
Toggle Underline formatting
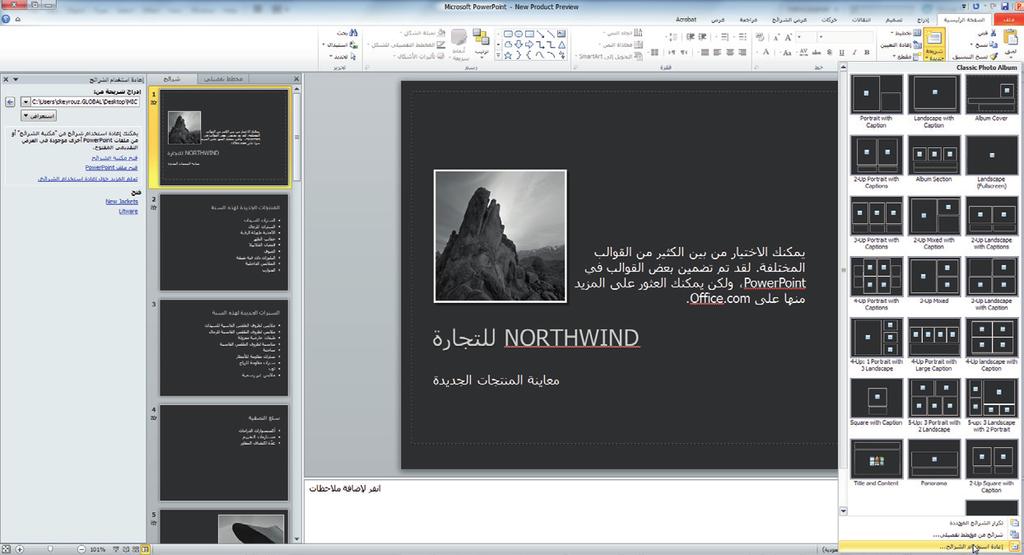point(842,52)
